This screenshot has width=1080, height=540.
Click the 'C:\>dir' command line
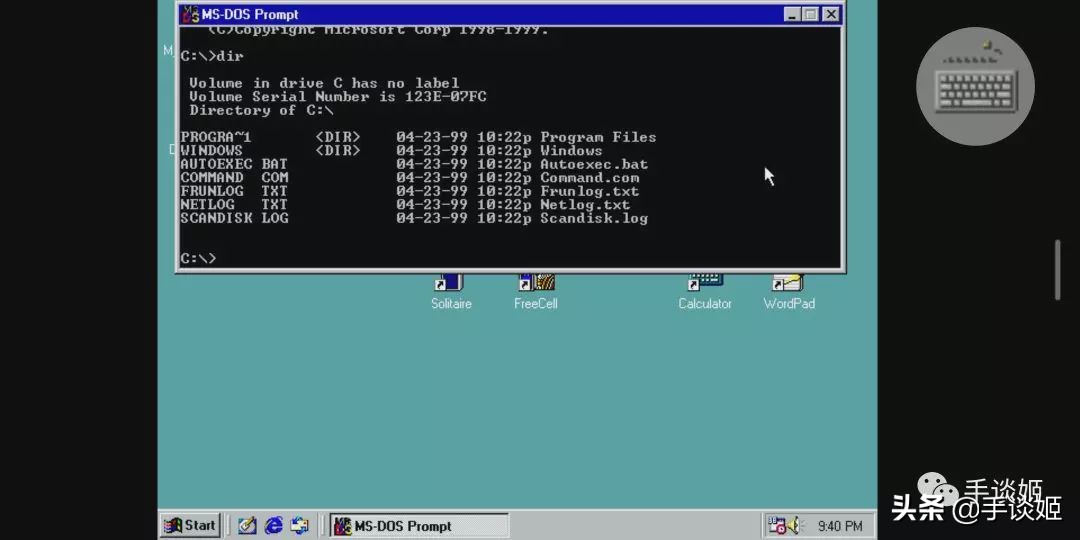click(x=212, y=56)
